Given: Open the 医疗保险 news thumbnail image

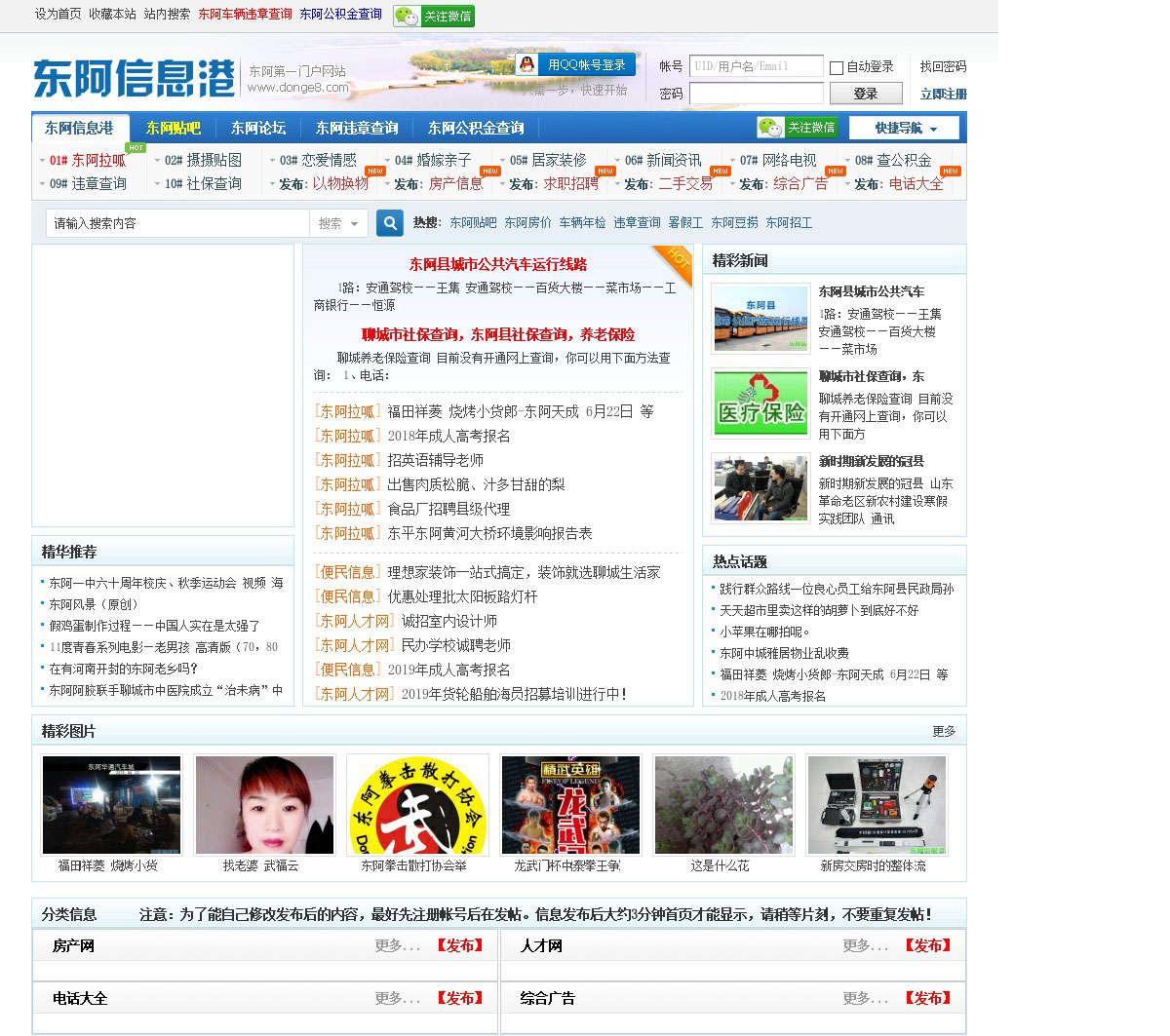Looking at the screenshot, I should point(760,403).
